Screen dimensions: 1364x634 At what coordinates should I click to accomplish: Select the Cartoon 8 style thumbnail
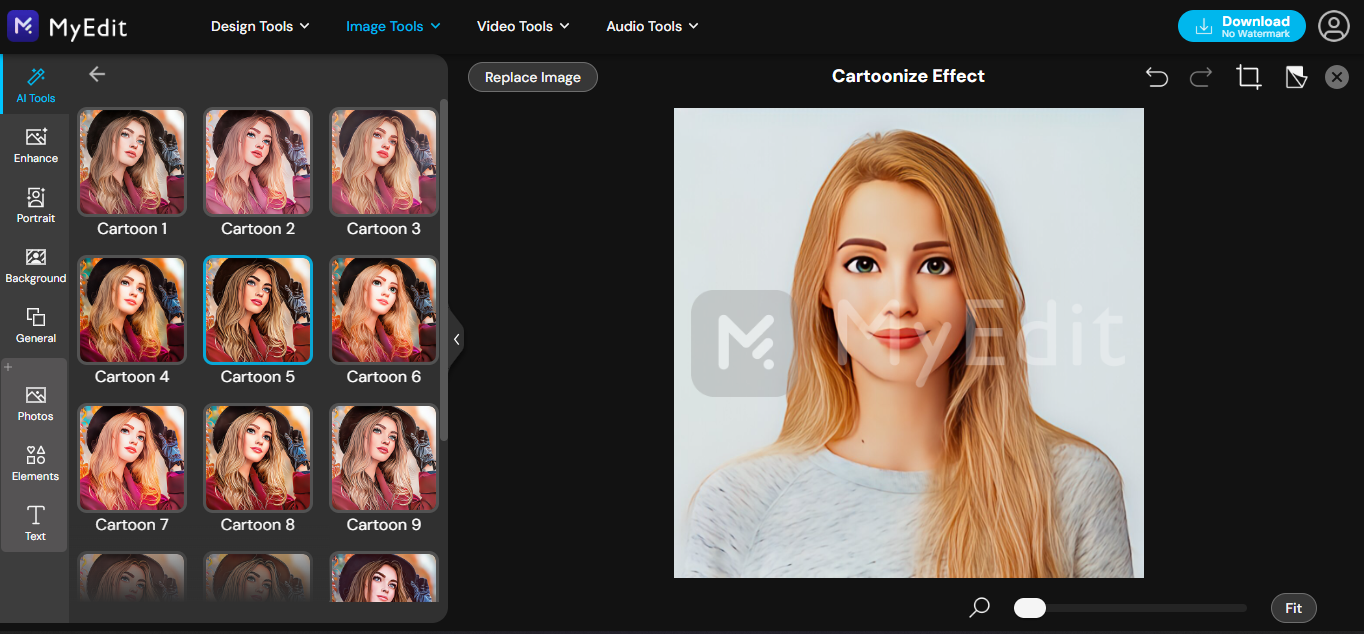257,458
